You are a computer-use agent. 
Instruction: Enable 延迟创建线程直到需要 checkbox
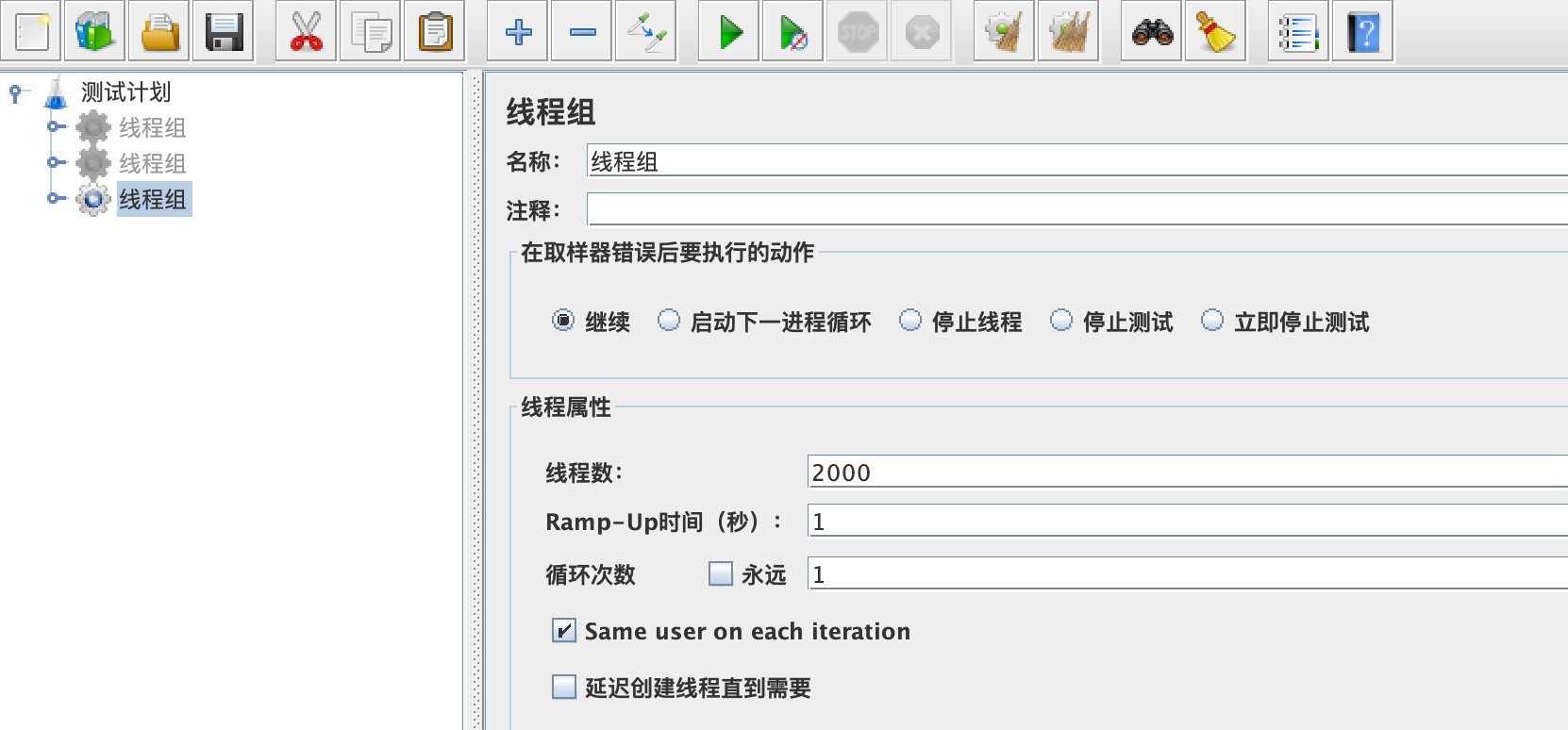[x=564, y=688]
